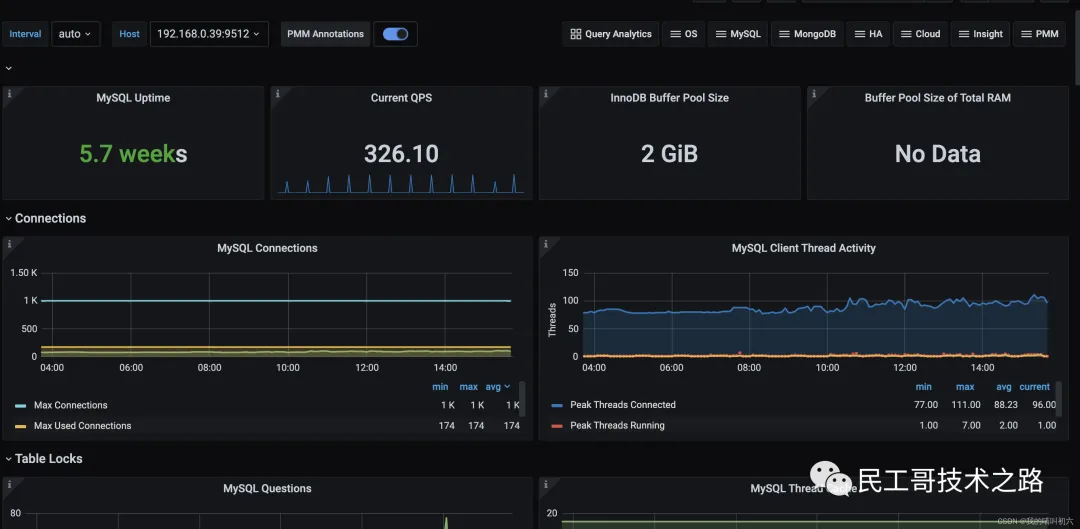Open the OS dashboards menu

[x=683, y=34]
